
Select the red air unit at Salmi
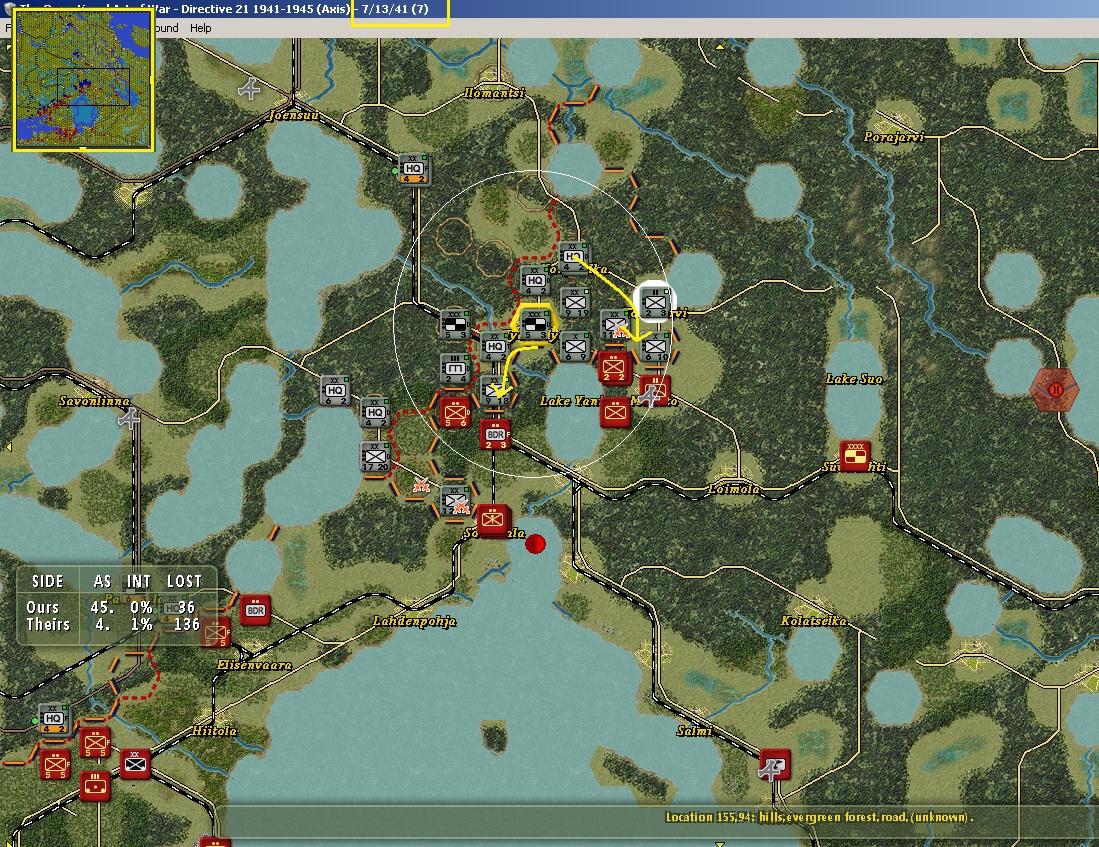click(775, 765)
